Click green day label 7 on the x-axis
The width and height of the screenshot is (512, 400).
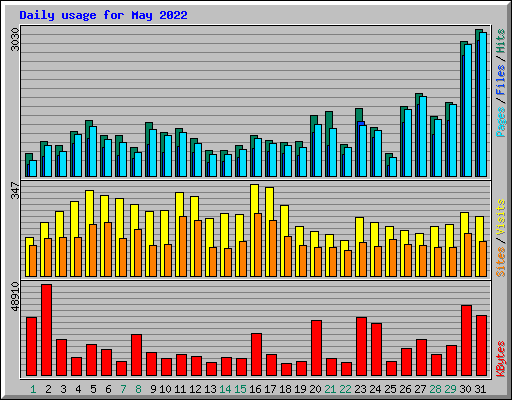pos(123,389)
